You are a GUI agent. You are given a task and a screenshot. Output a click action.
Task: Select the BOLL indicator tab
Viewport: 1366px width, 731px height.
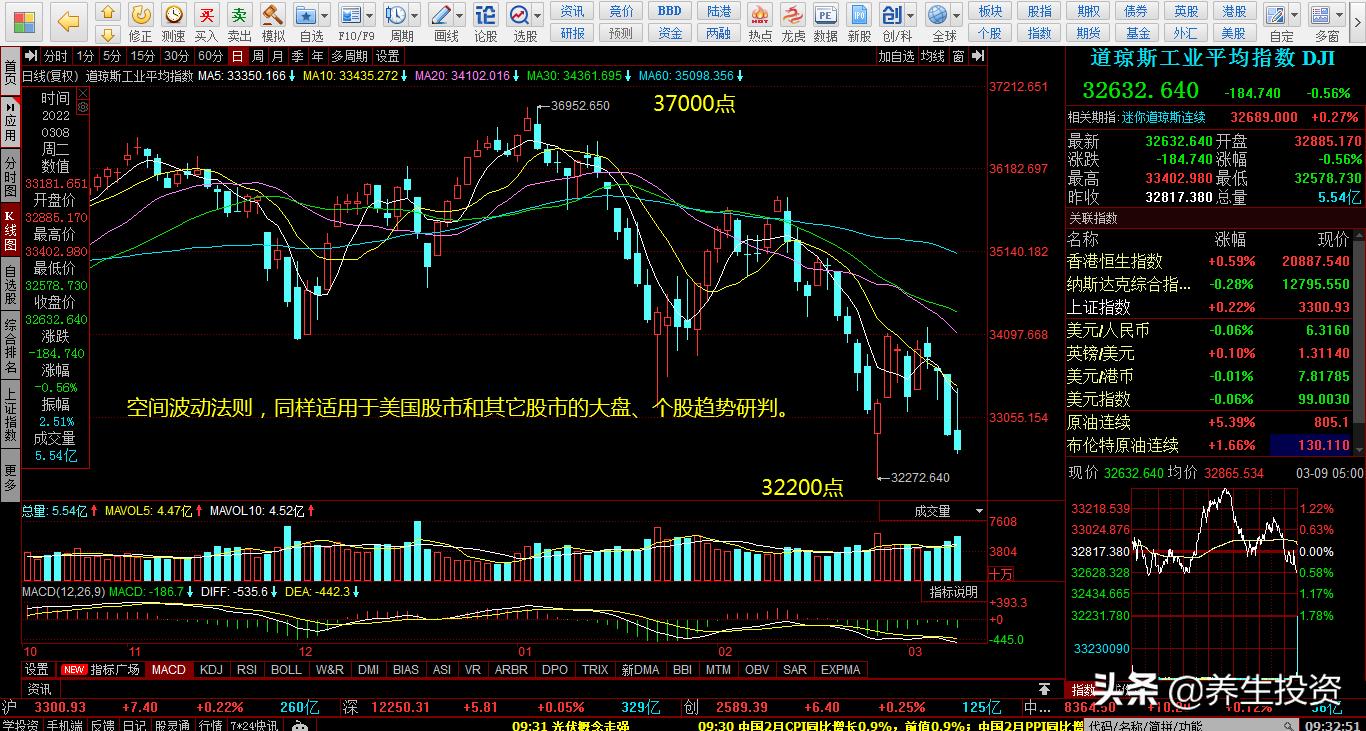pos(286,669)
